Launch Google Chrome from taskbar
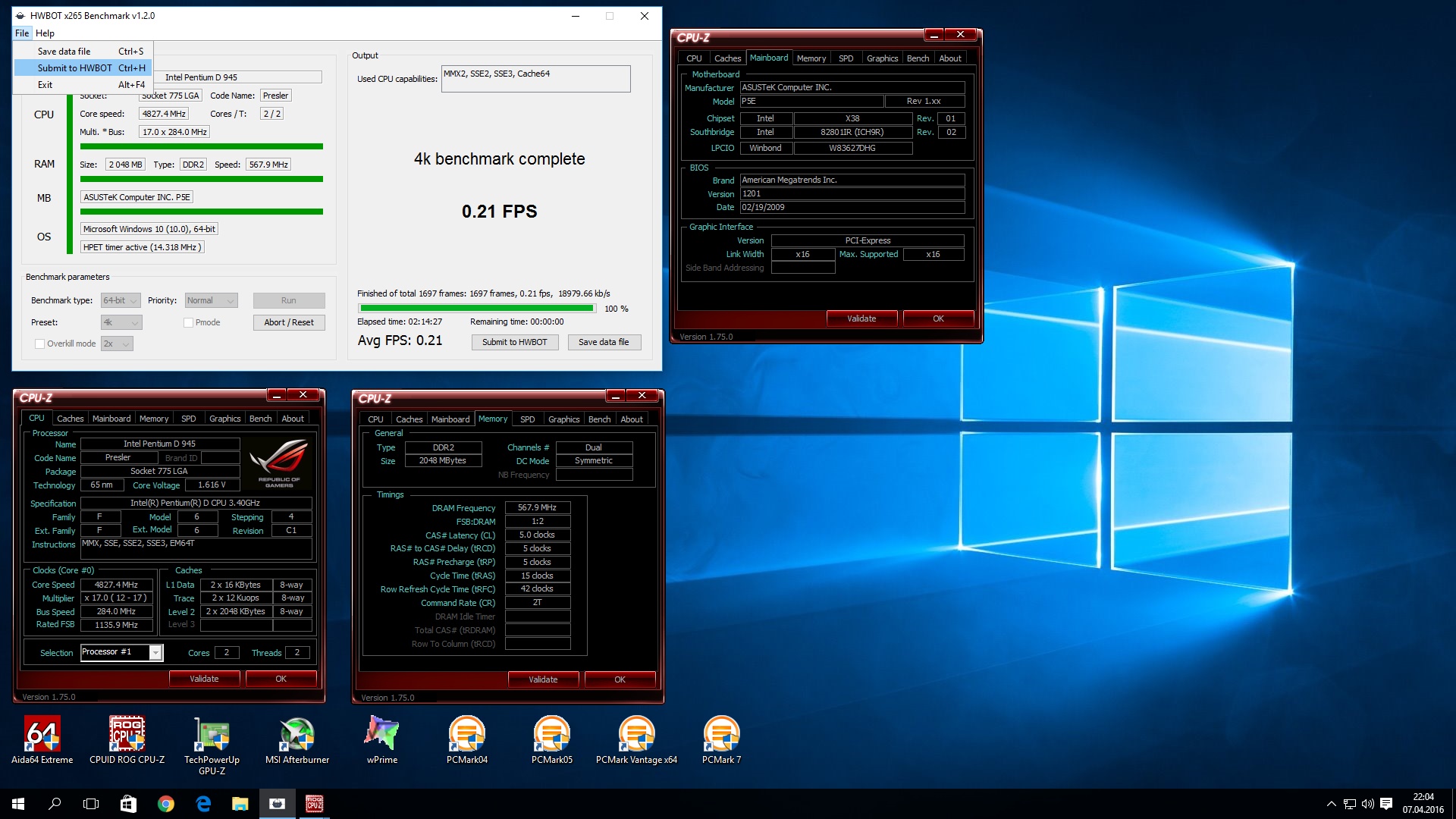The image size is (1456, 819). (x=165, y=804)
